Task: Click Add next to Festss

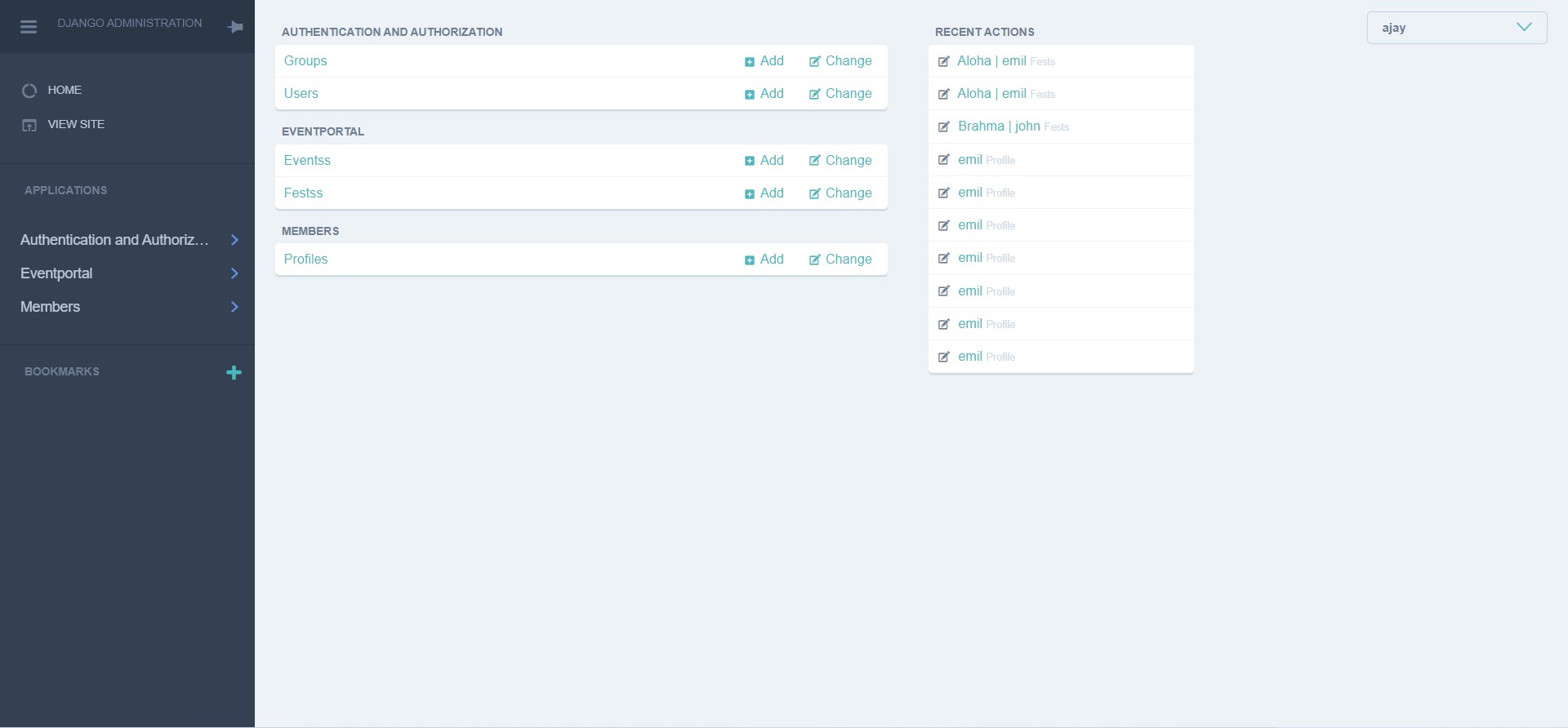Action: [x=771, y=193]
